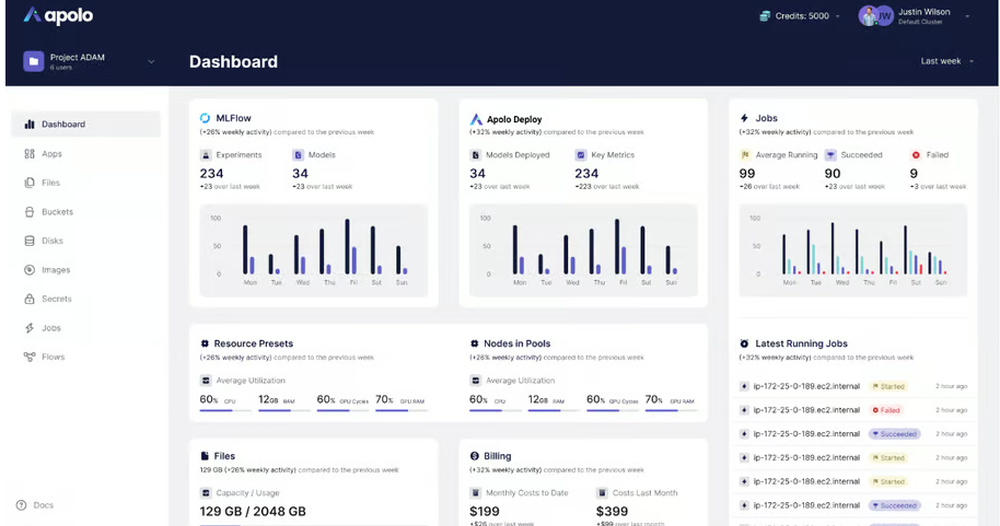The image size is (1000, 526).
Task: Click the Buckets sidebar icon
Action: tap(29, 212)
